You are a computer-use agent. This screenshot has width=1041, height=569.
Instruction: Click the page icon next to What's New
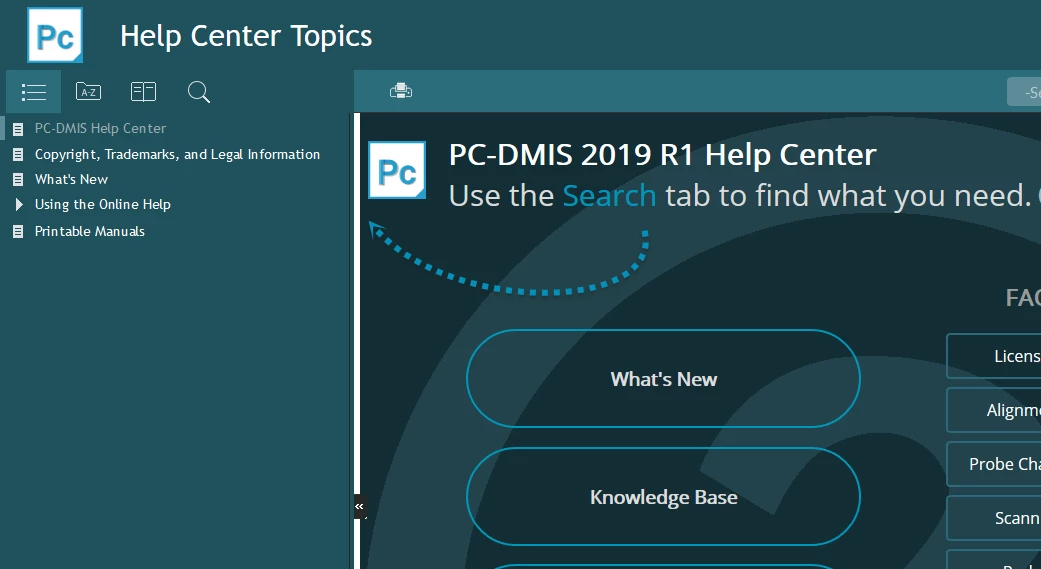point(19,179)
